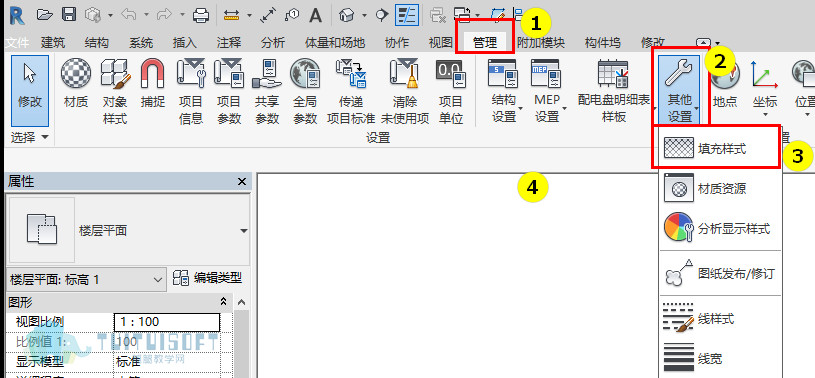Screen dimensions: 815x378
Task: Select the 管理 ribbon tab
Action: (x=485, y=43)
